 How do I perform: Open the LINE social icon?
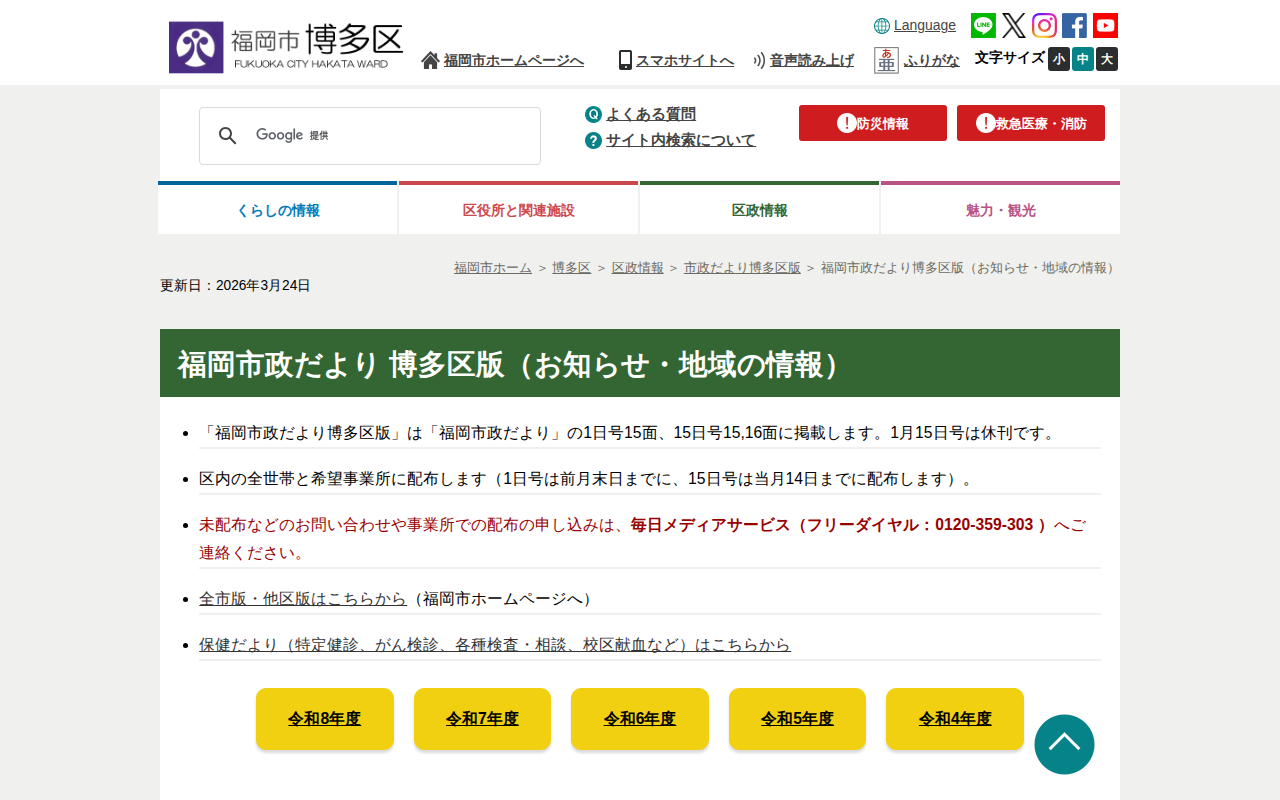[983, 26]
